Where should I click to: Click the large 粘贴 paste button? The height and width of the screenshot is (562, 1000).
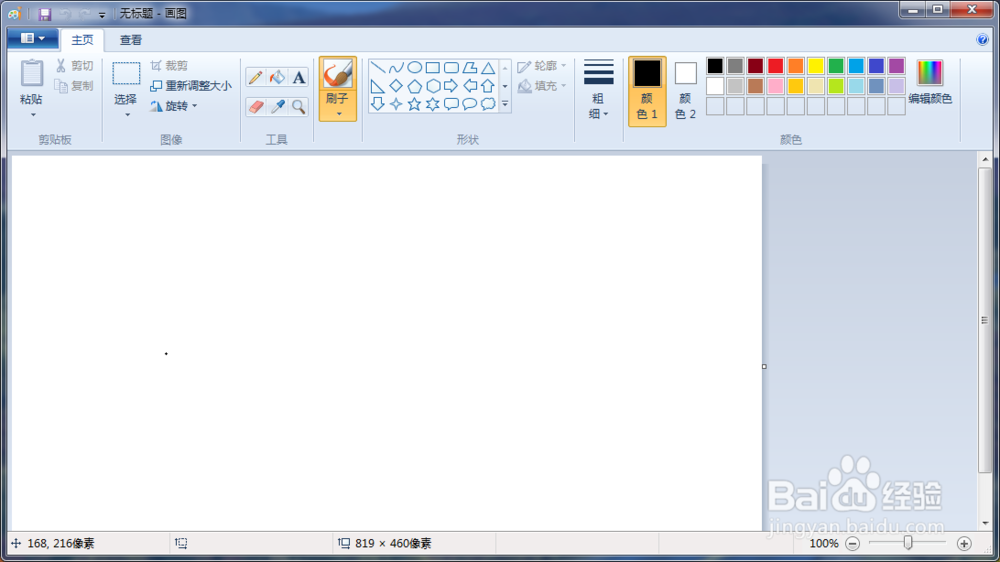click(x=31, y=82)
